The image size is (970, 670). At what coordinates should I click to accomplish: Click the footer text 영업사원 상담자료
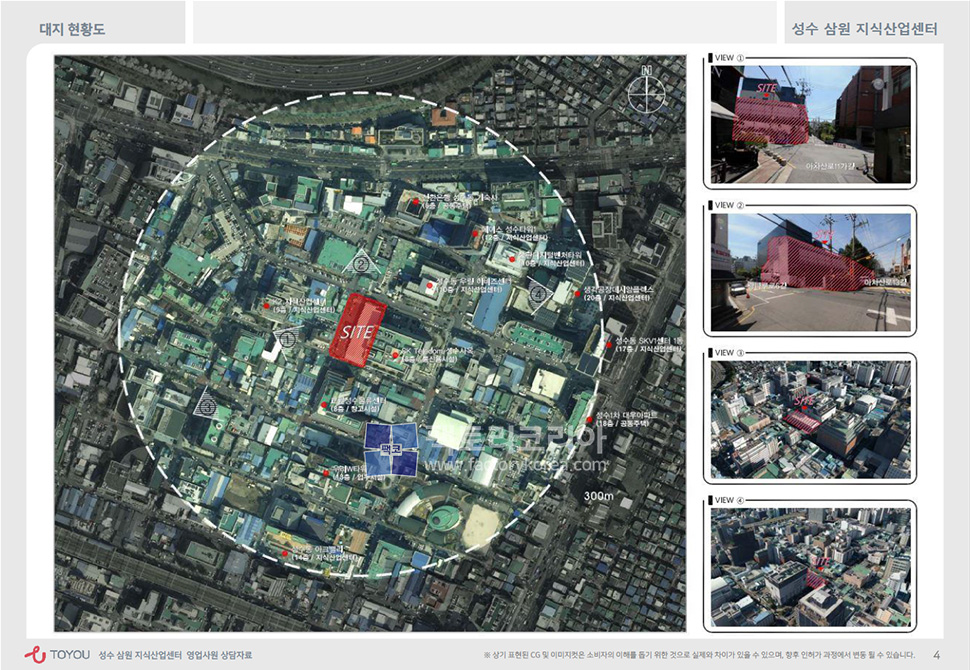pyautogui.click(x=220, y=655)
